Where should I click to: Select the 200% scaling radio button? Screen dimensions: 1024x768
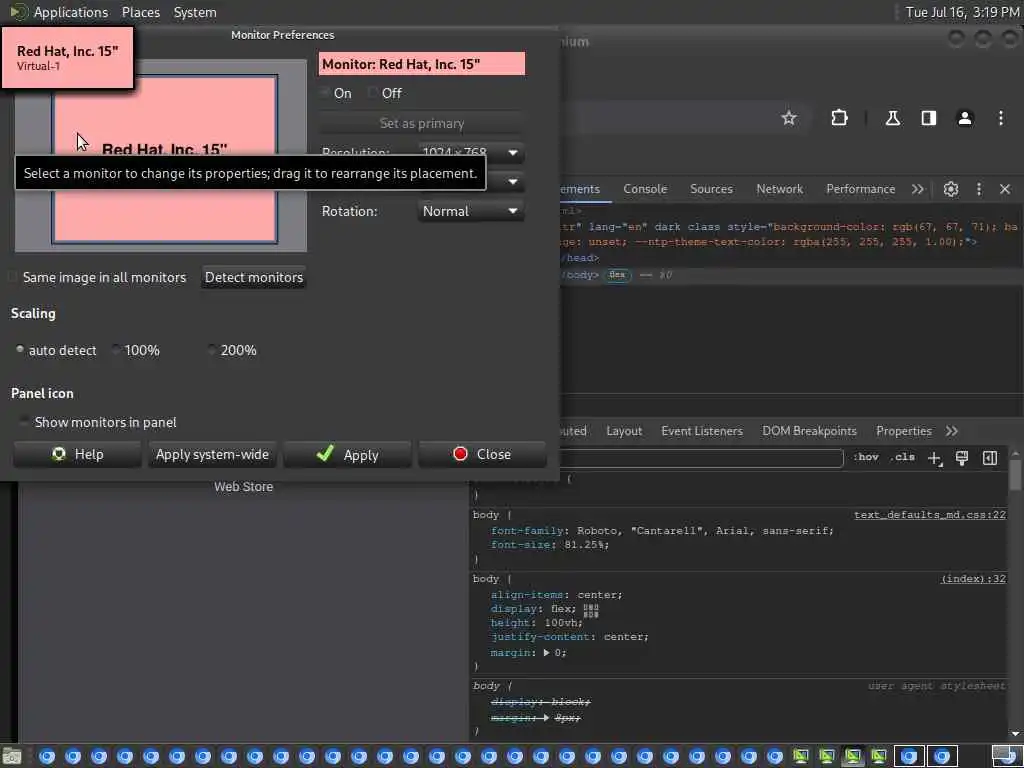click(212, 350)
